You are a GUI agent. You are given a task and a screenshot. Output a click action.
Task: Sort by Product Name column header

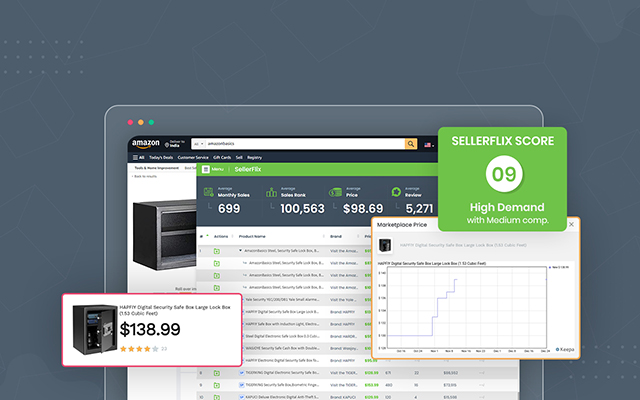tap(252, 236)
